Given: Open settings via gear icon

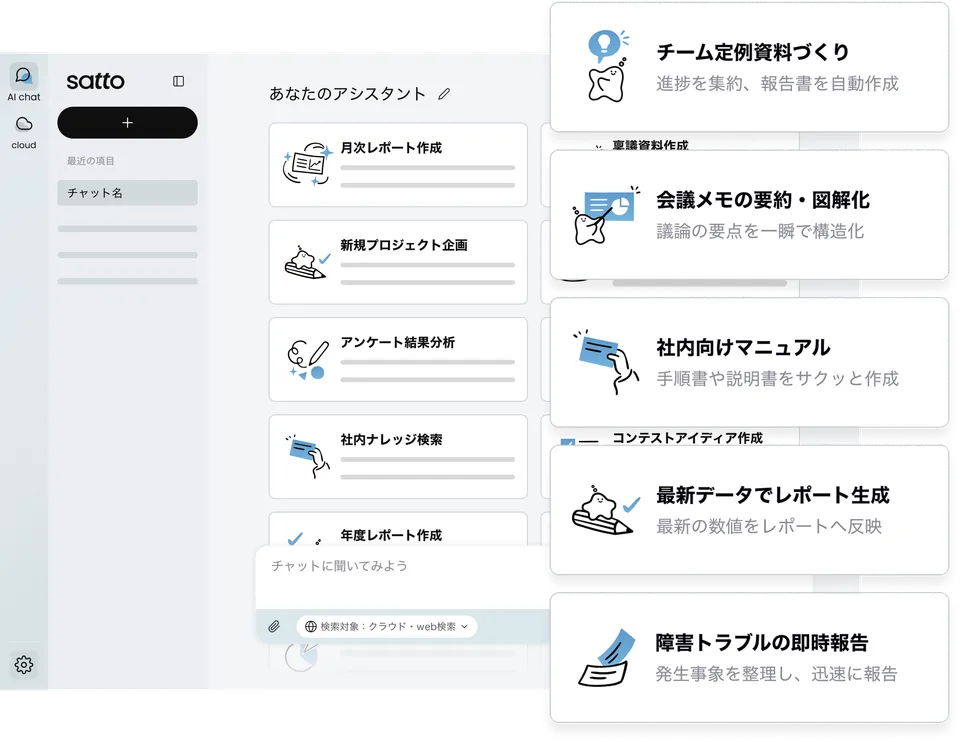Looking at the screenshot, I should click(24, 664).
